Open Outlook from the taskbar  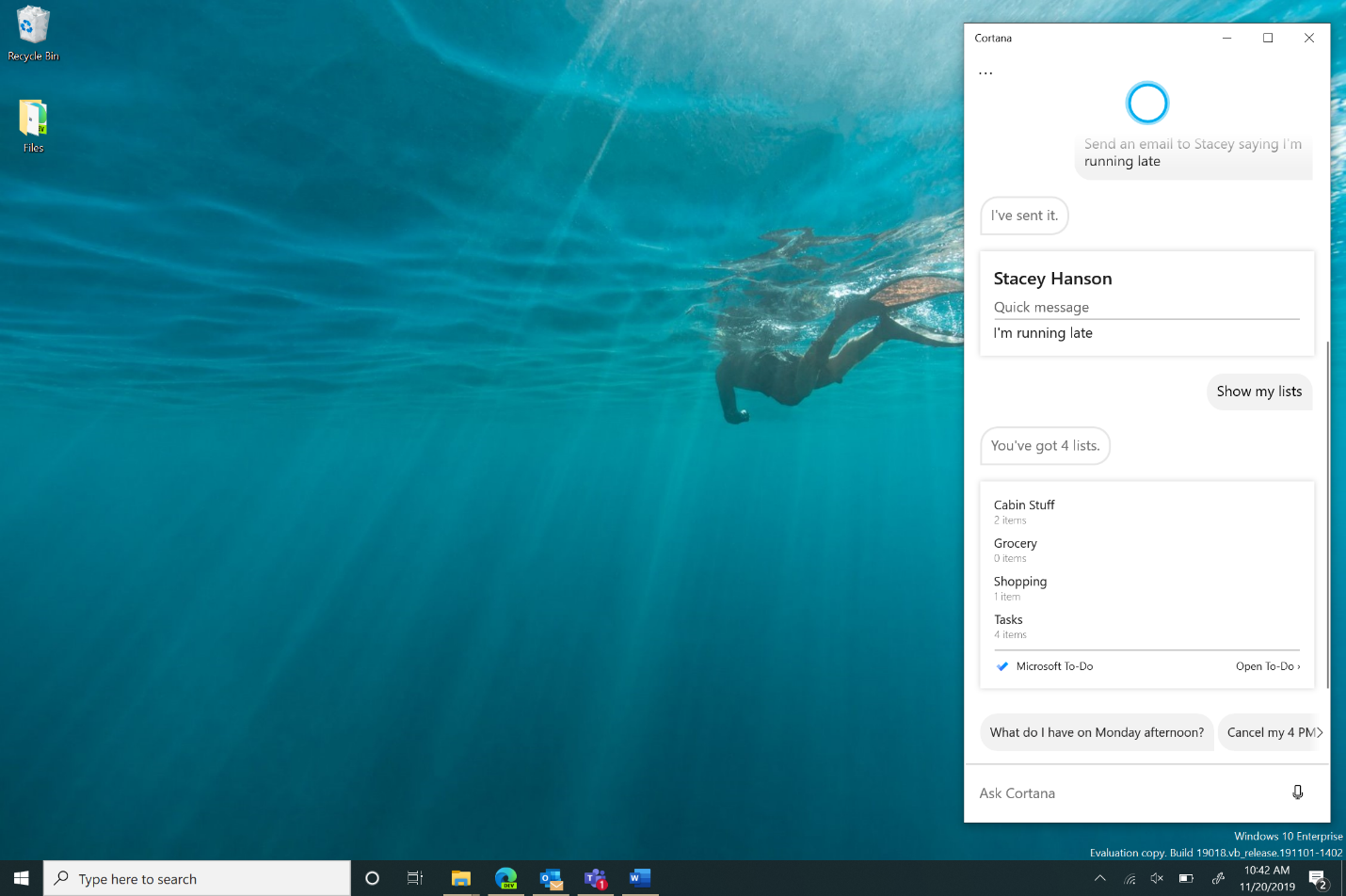pos(551,878)
